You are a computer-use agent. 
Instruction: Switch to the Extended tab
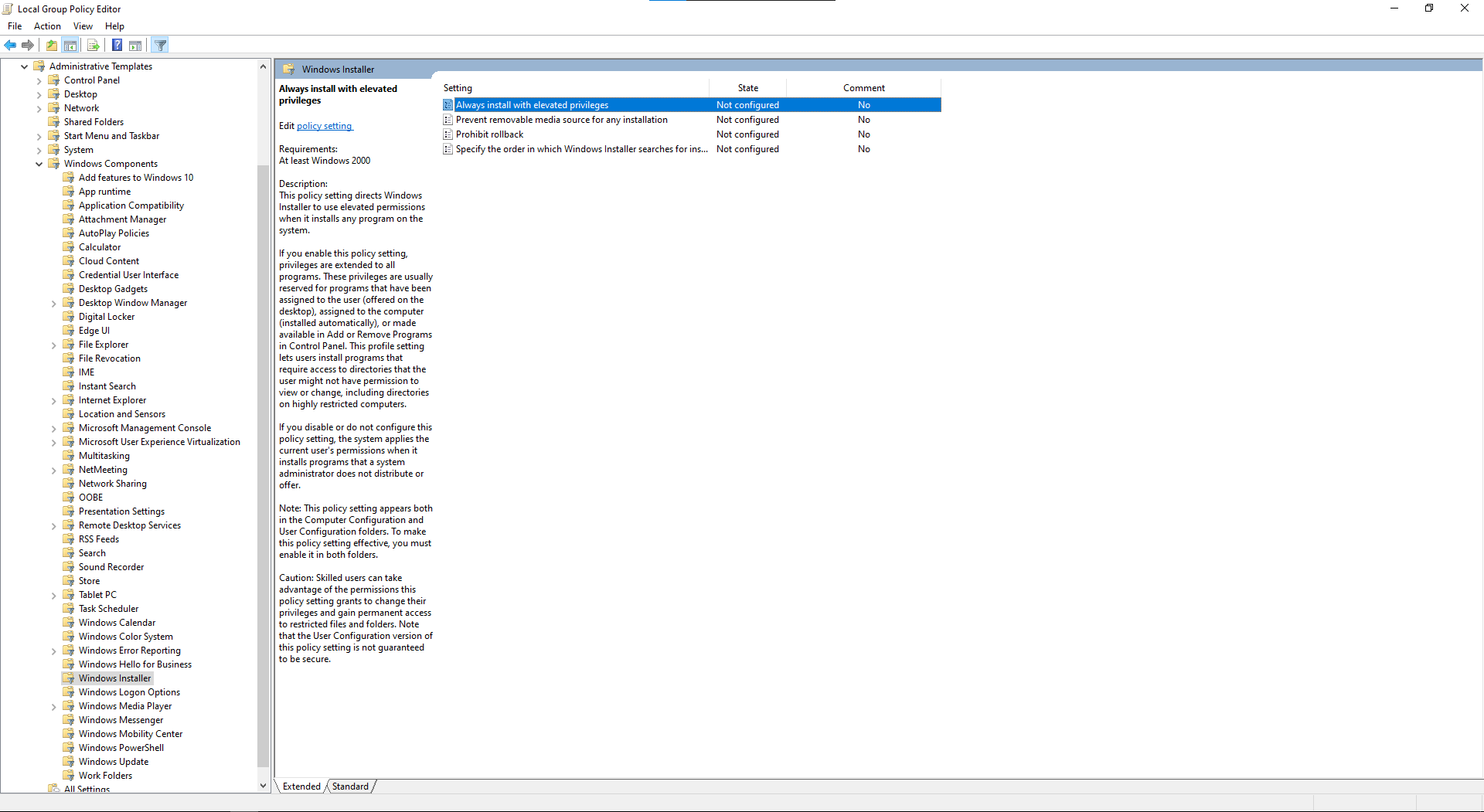coord(301,787)
